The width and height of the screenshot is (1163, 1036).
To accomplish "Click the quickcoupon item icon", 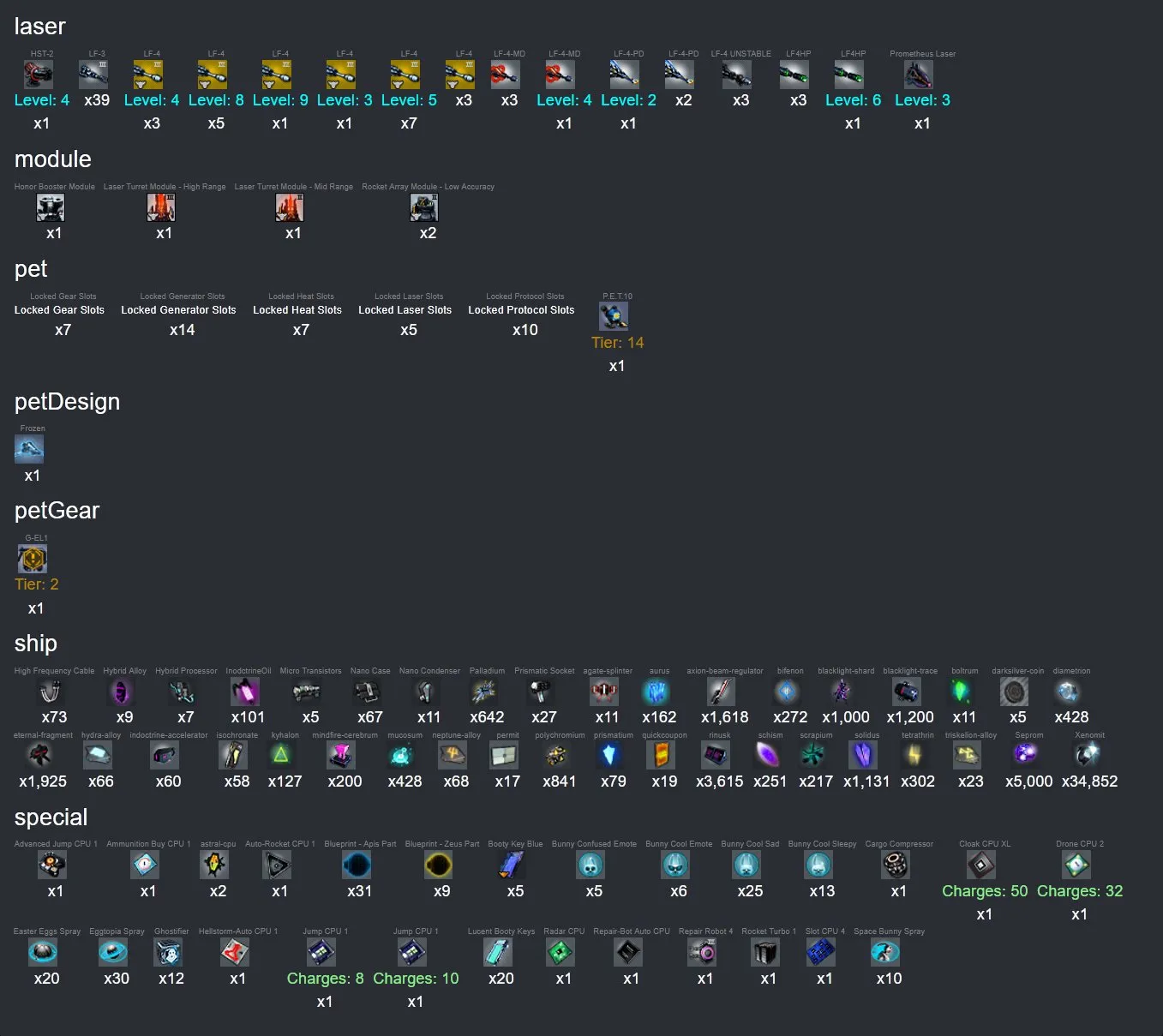I will point(662,755).
